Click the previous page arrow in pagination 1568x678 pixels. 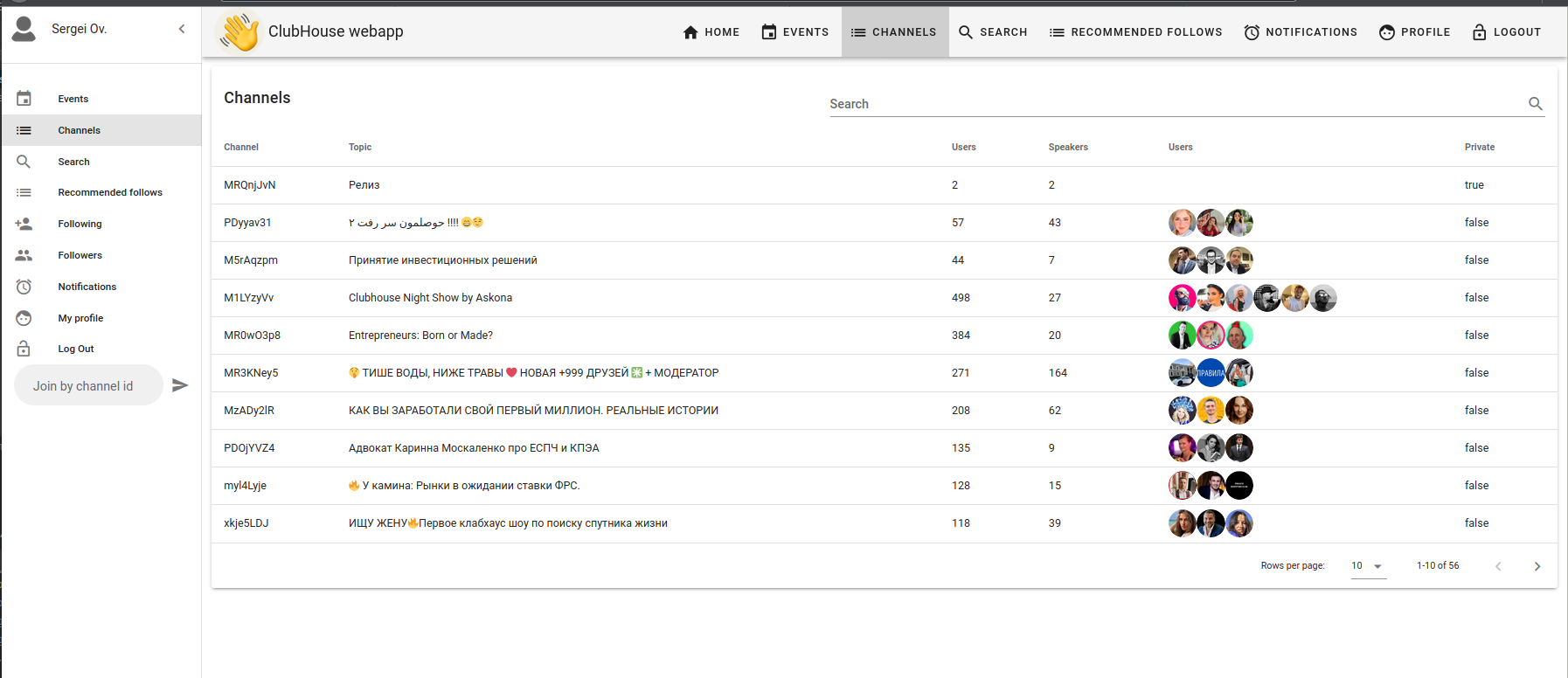(1498, 566)
